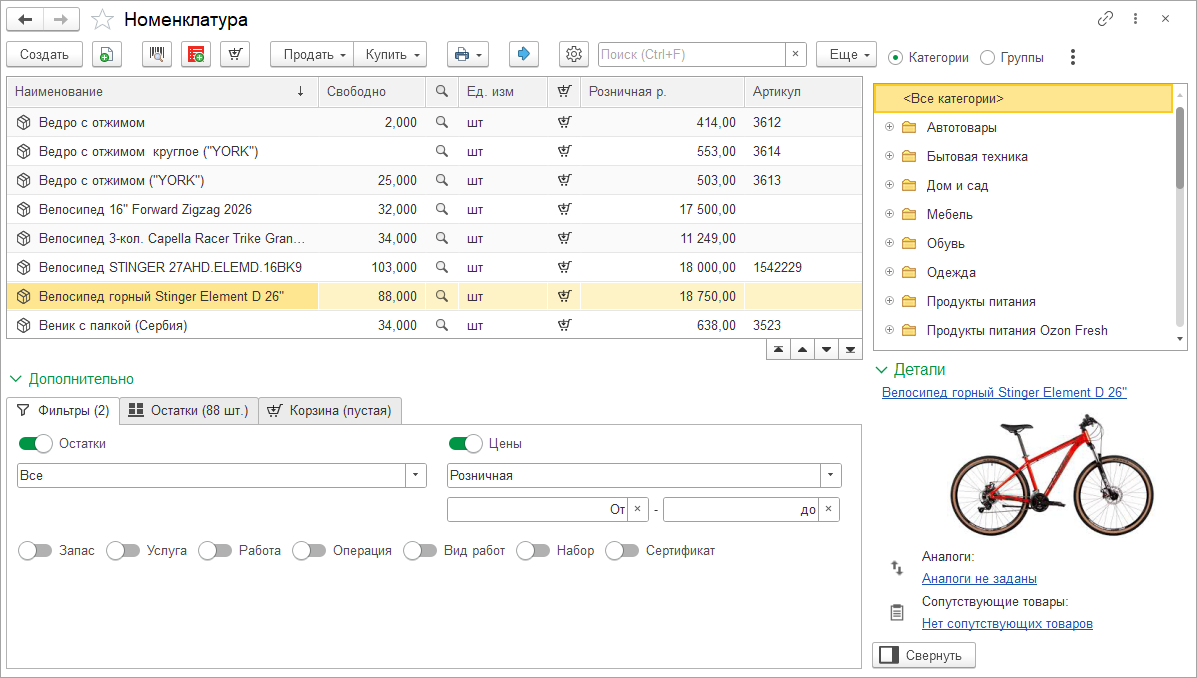Click the Поиск search input field

tap(691, 54)
